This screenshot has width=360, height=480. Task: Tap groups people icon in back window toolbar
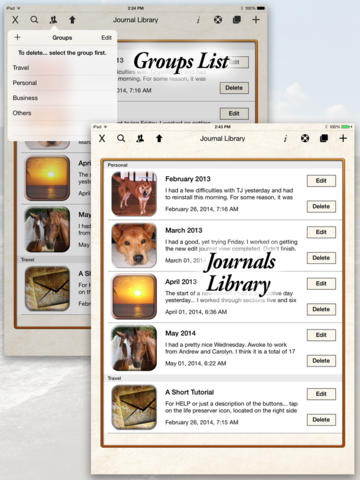pyautogui.click(x=53, y=20)
